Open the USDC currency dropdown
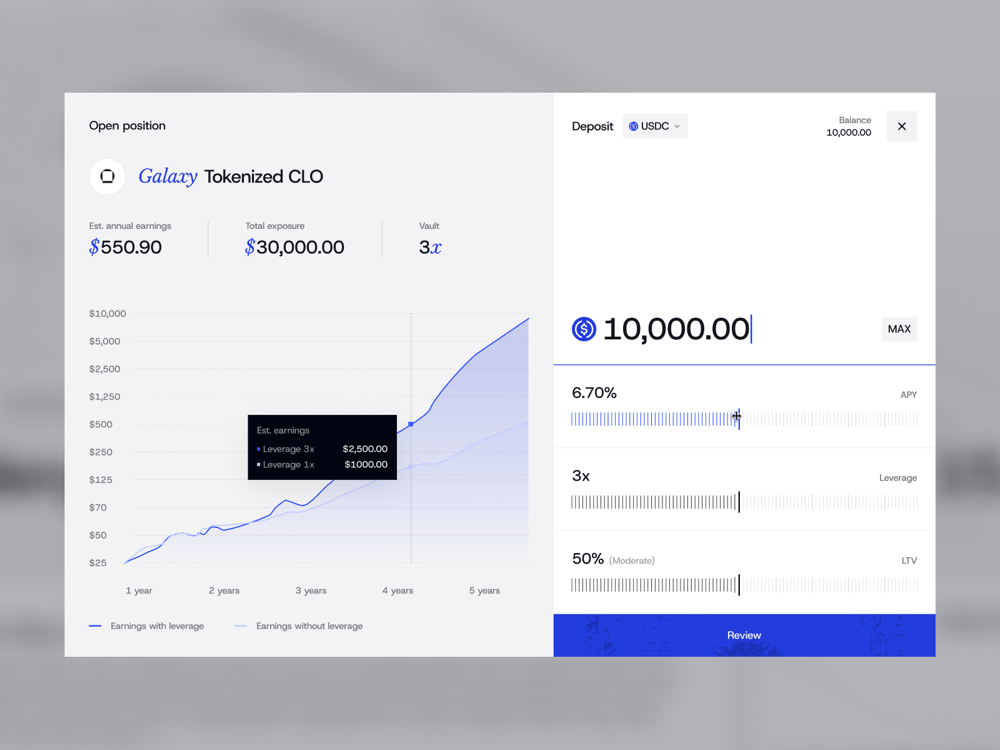Screen dimensions: 1000x750 [x=655, y=126]
